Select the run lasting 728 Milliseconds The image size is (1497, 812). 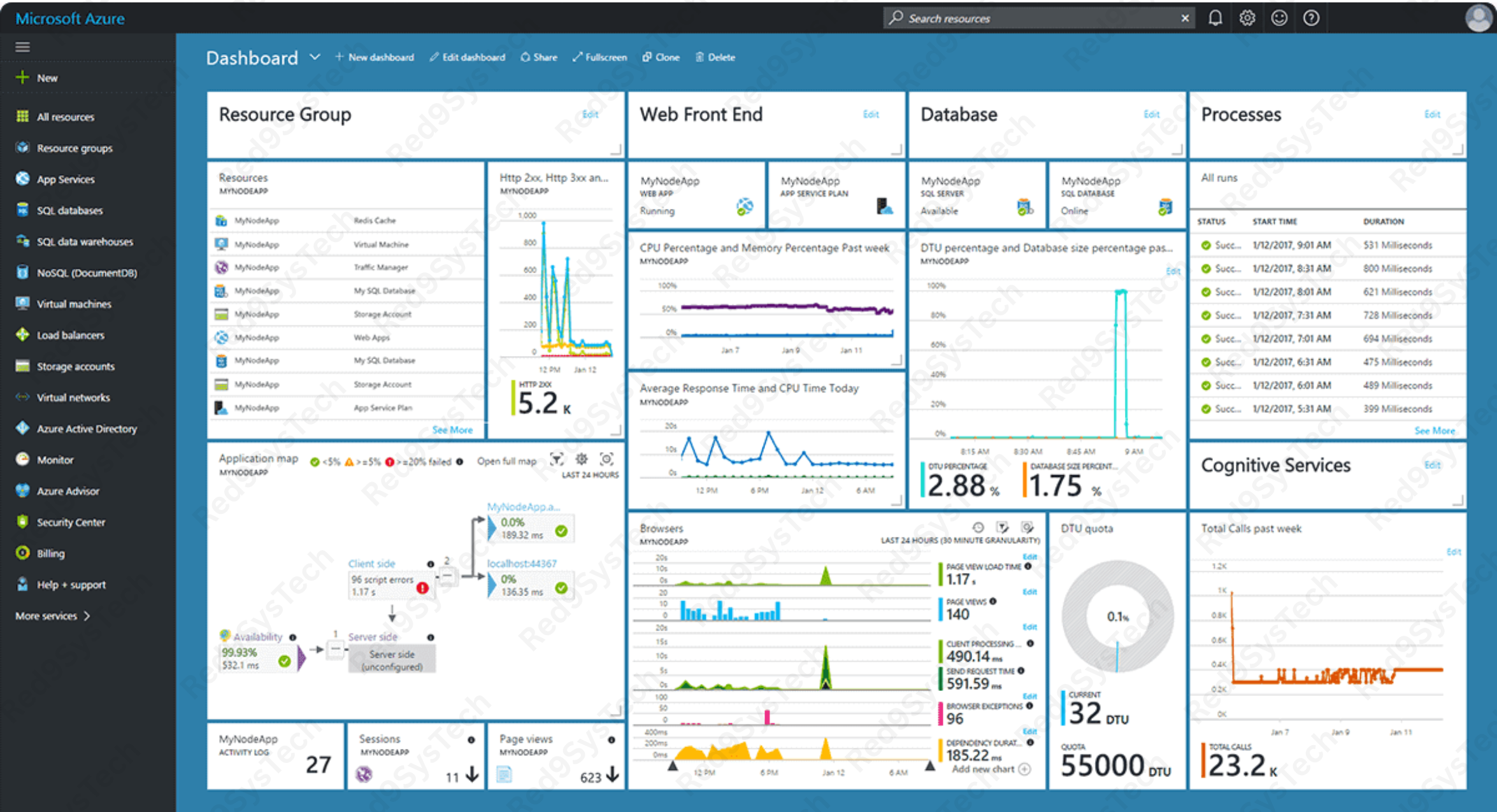point(1327,315)
